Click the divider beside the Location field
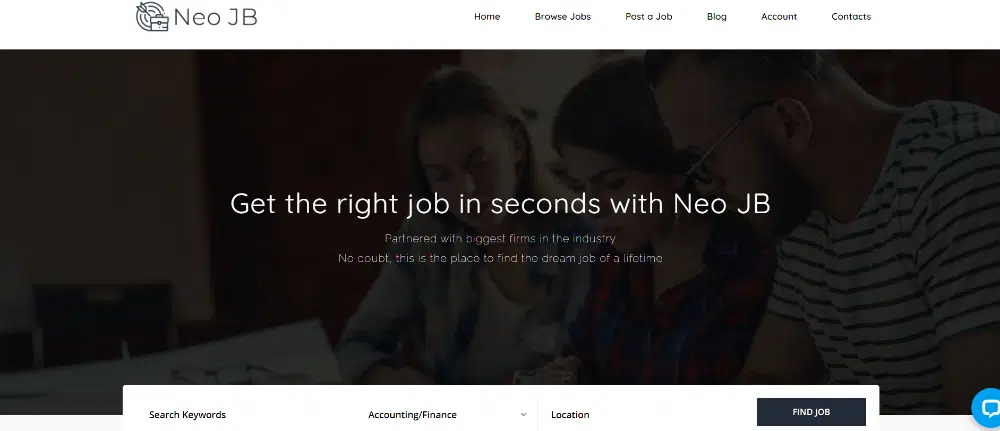 point(538,414)
